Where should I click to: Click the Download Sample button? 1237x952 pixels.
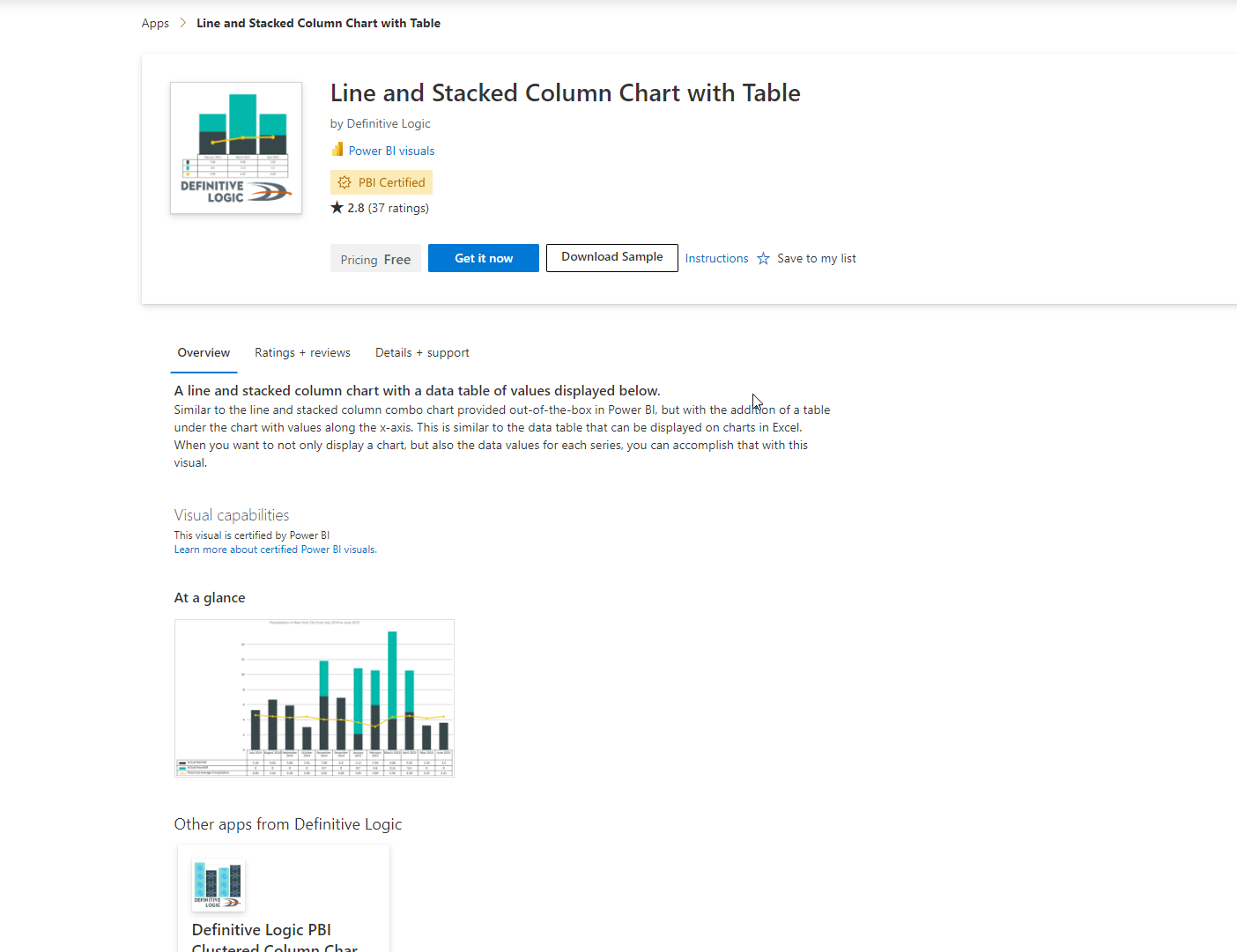point(612,258)
